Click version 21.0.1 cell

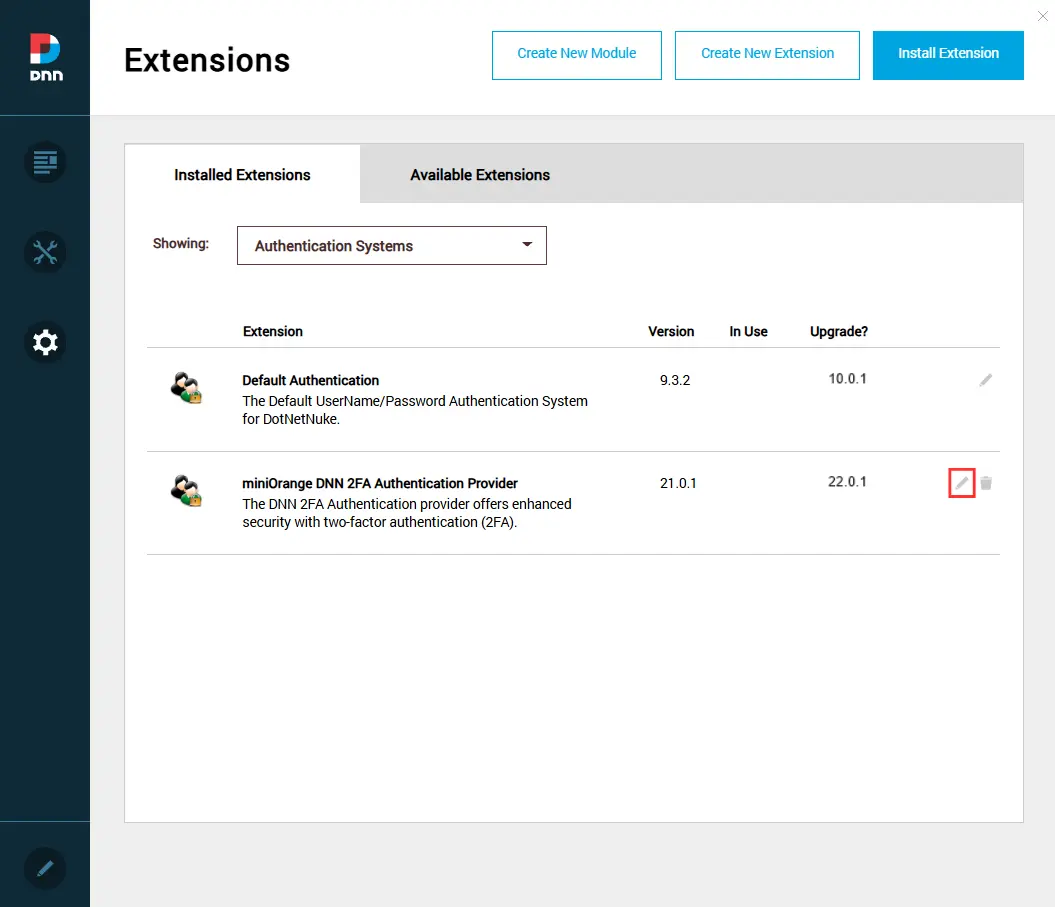pos(678,483)
